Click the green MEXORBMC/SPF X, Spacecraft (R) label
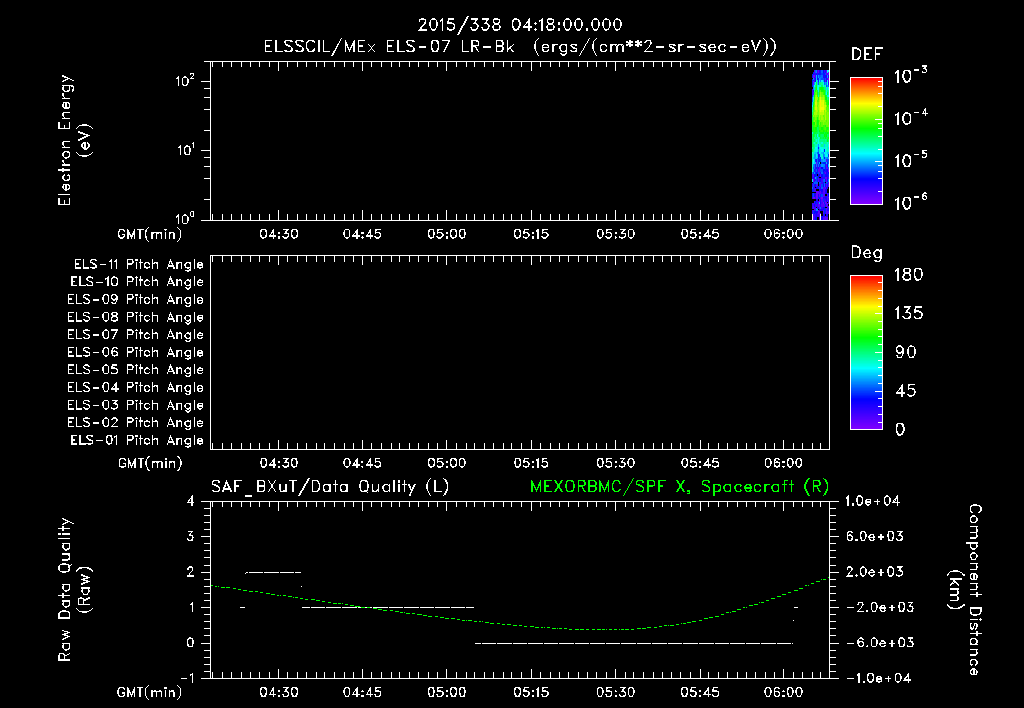 tap(679, 487)
